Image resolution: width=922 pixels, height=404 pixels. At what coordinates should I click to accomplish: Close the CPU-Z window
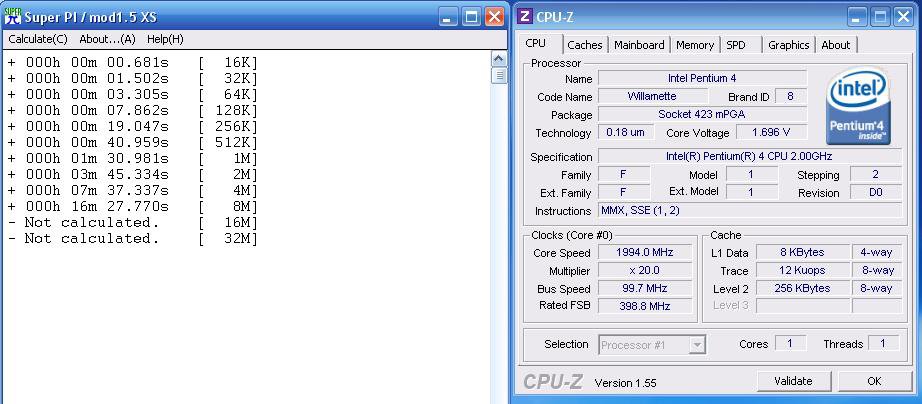click(904, 17)
